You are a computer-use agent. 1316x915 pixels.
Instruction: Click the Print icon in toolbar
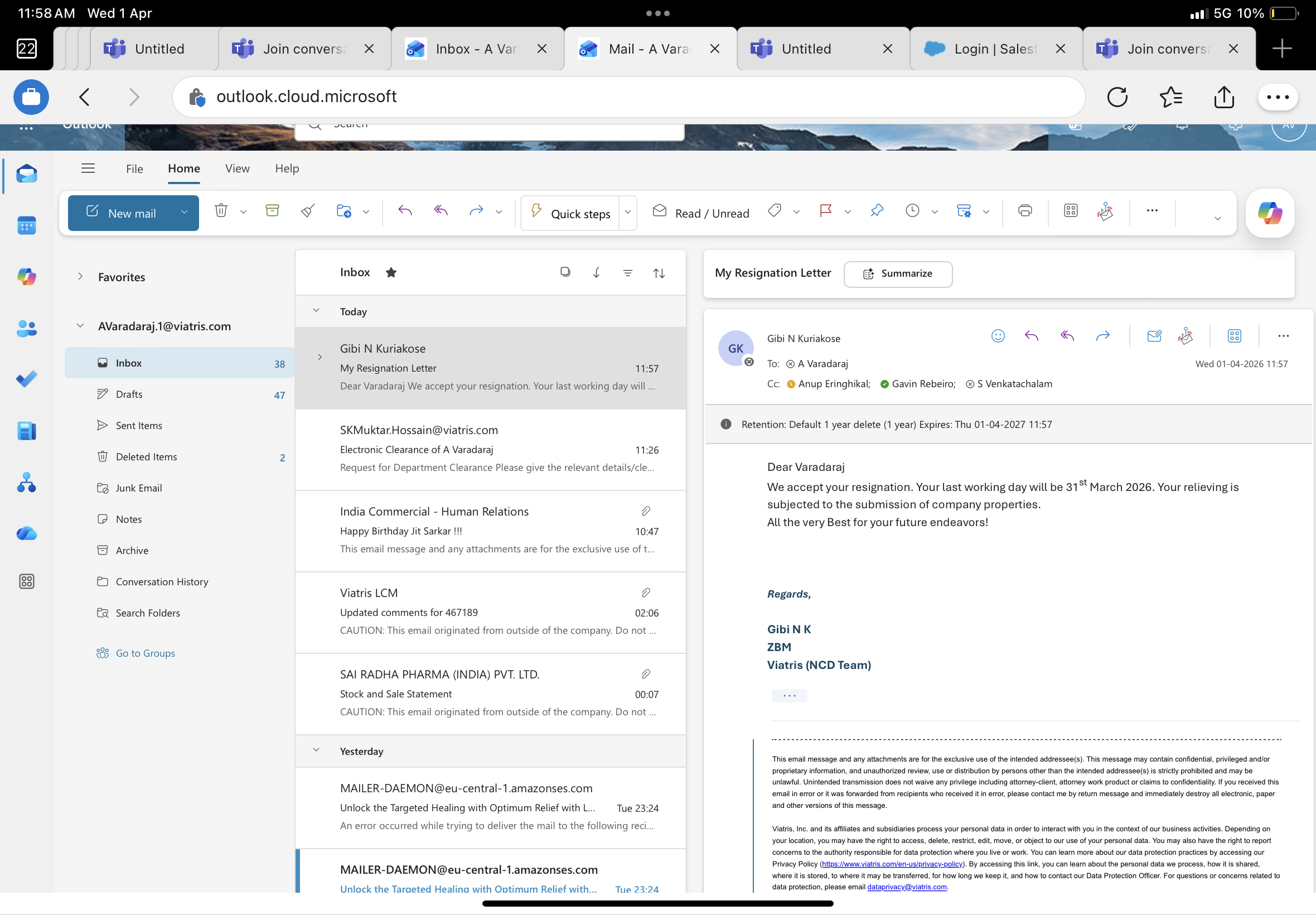(x=1025, y=211)
